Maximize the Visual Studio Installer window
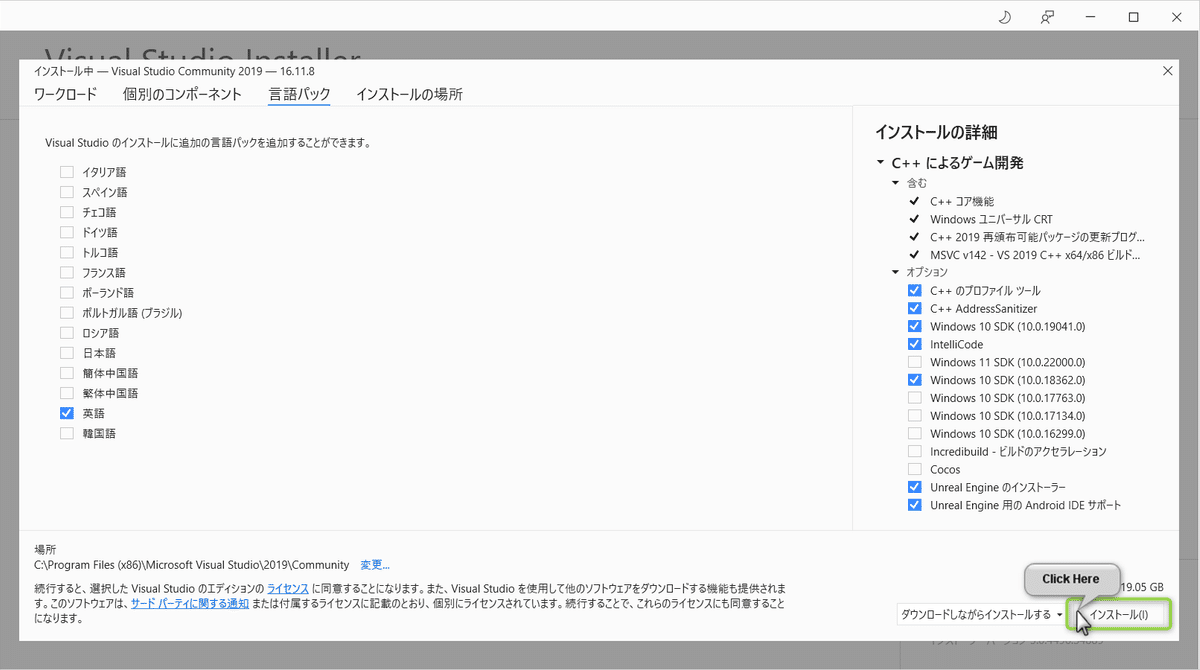This screenshot has height=670, width=1200. point(1134,17)
